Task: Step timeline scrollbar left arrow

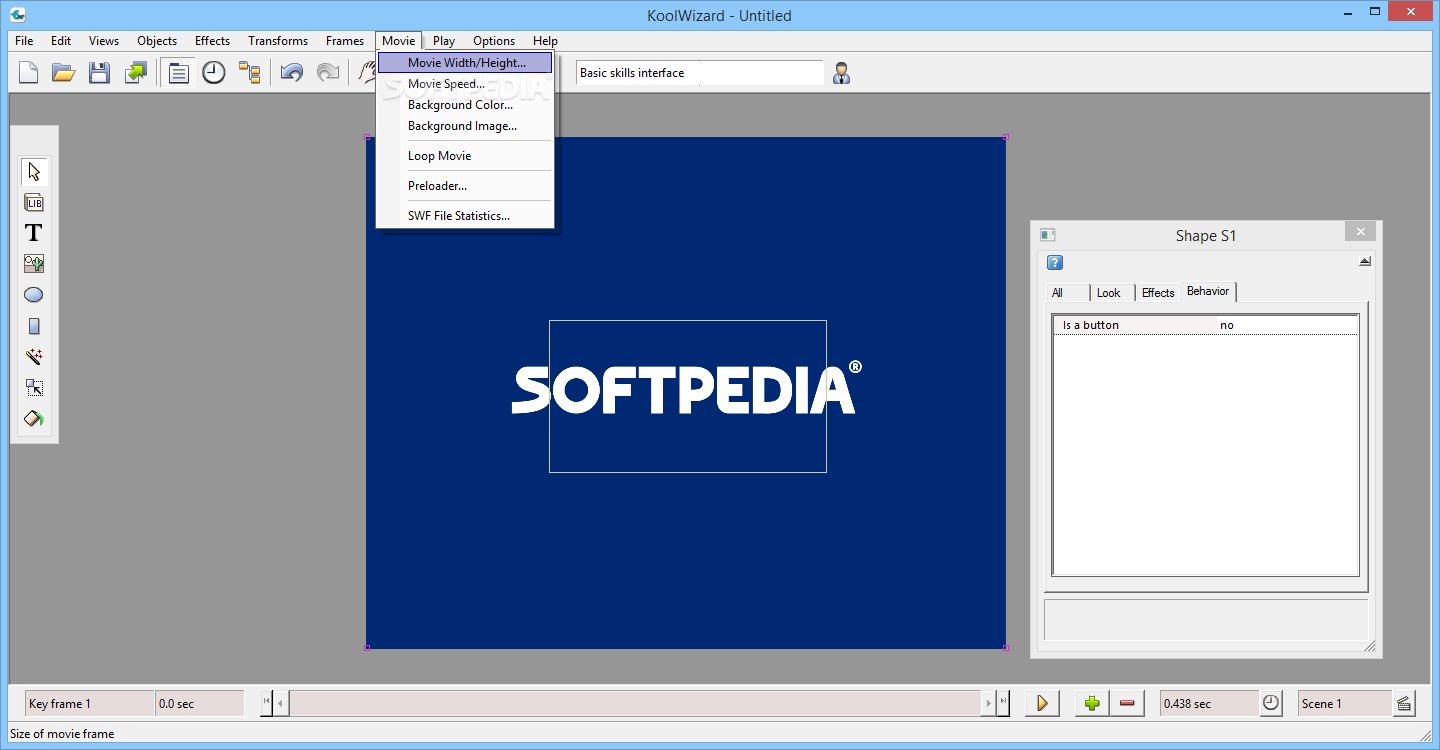Action: 281,703
